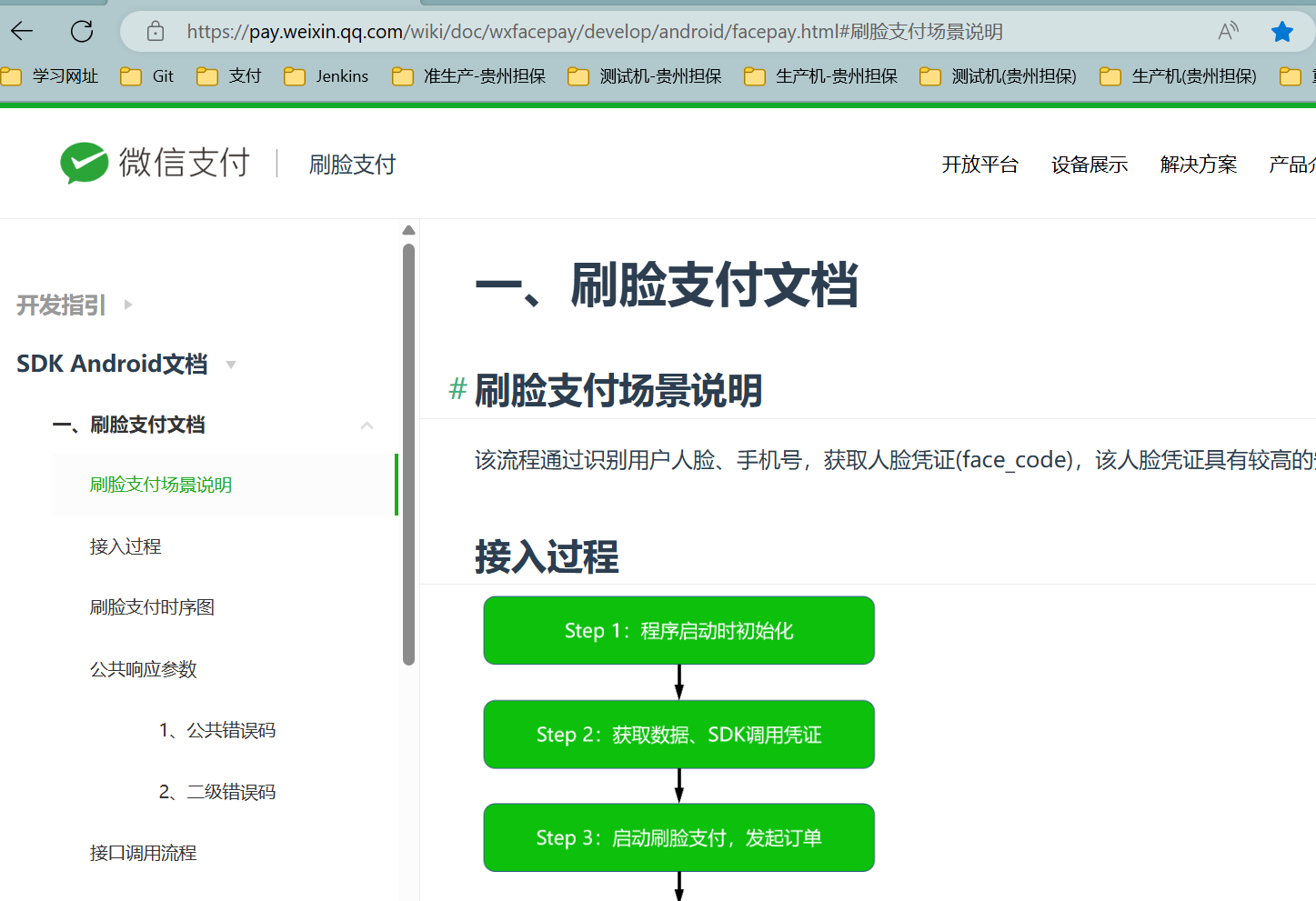Click the sidebar scrollbar thumb
Image resolution: width=1316 pixels, height=901 pixels.
pos(408,455)
